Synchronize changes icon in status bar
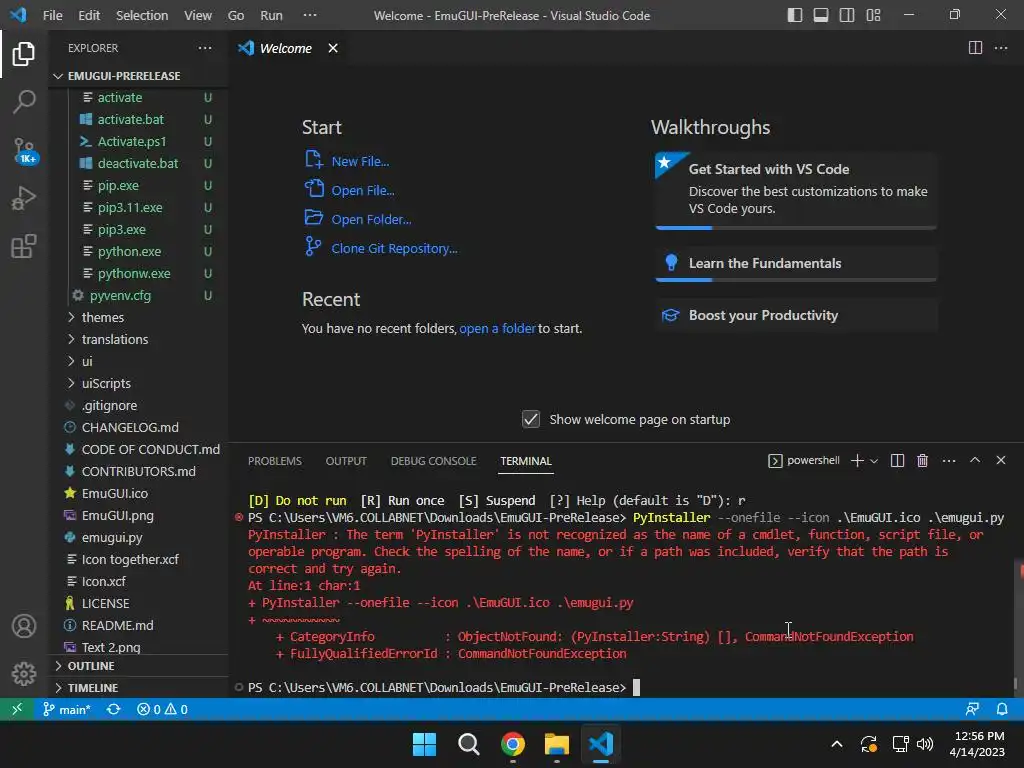The height and width of the screenshot is (768, 1024). [114, 709]
